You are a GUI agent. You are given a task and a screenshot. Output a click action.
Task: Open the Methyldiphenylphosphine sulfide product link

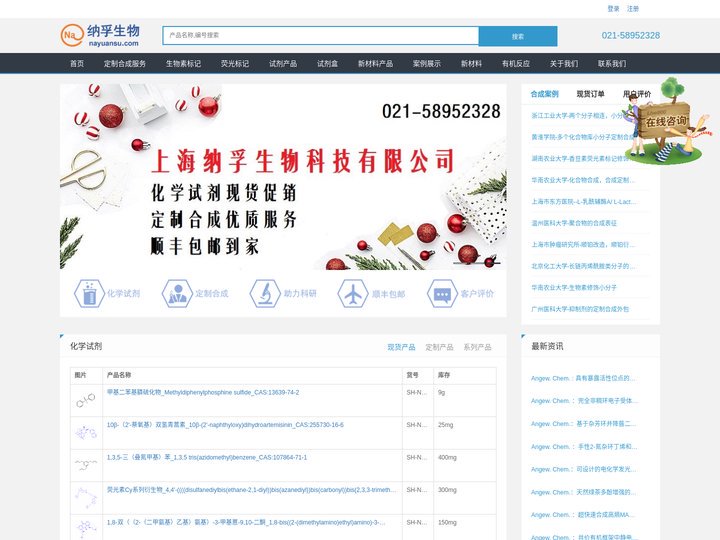(x=203, y=393)
